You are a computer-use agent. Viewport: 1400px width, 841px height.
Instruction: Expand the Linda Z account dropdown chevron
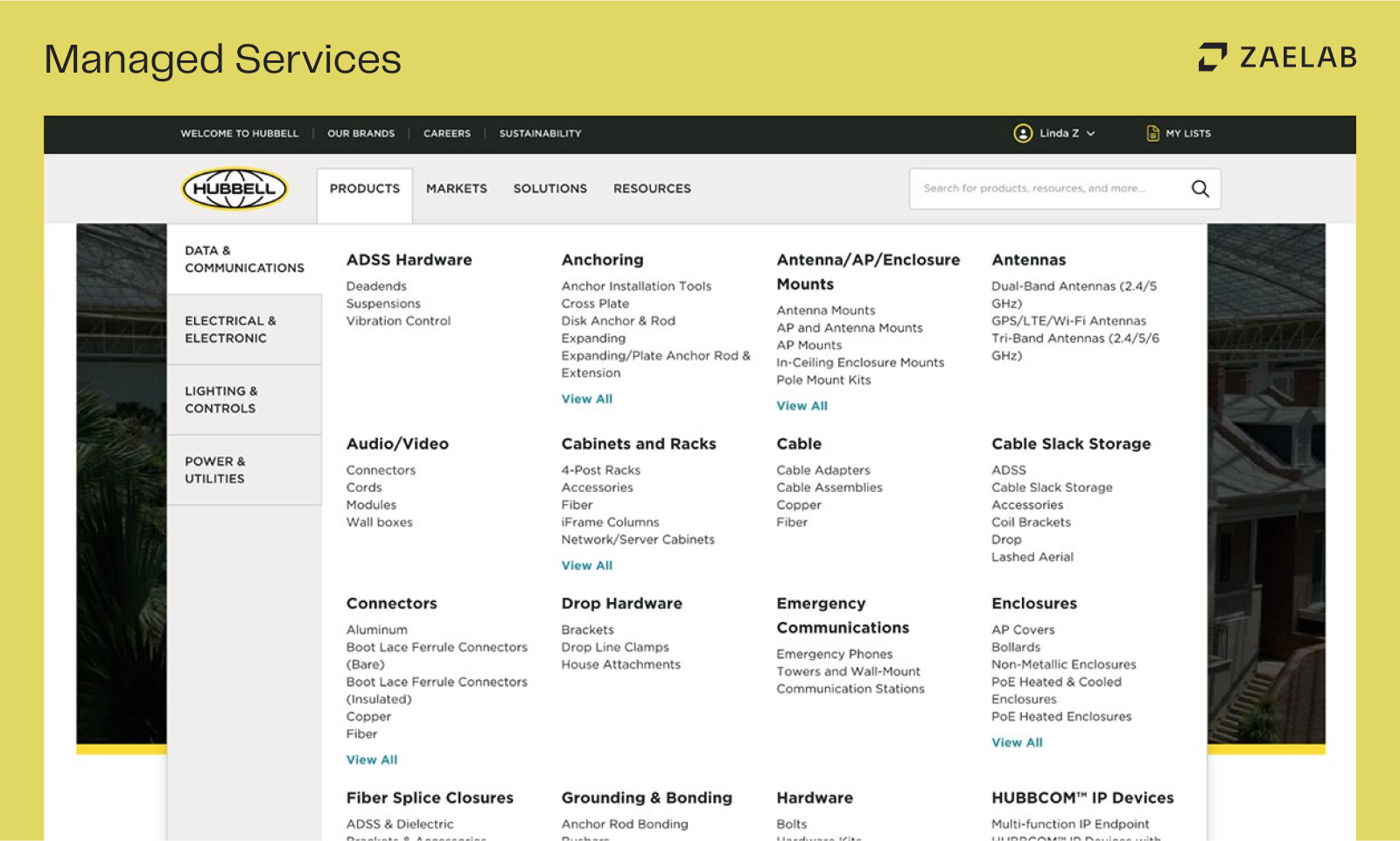tap(1090, 134)
